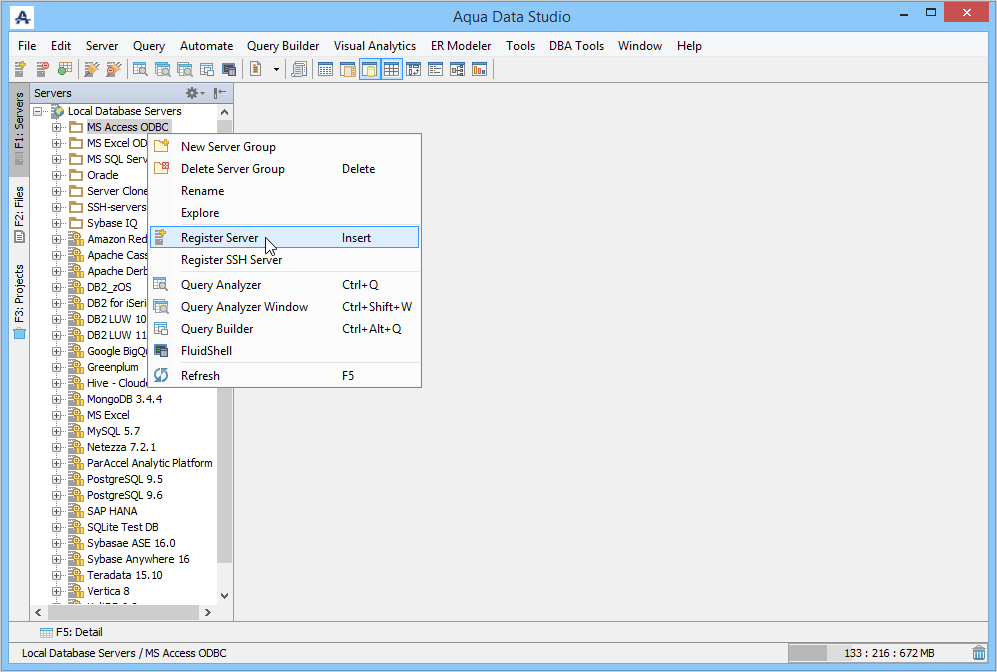Select Query Analyzer Window in context menu

[x=285, y=307]
